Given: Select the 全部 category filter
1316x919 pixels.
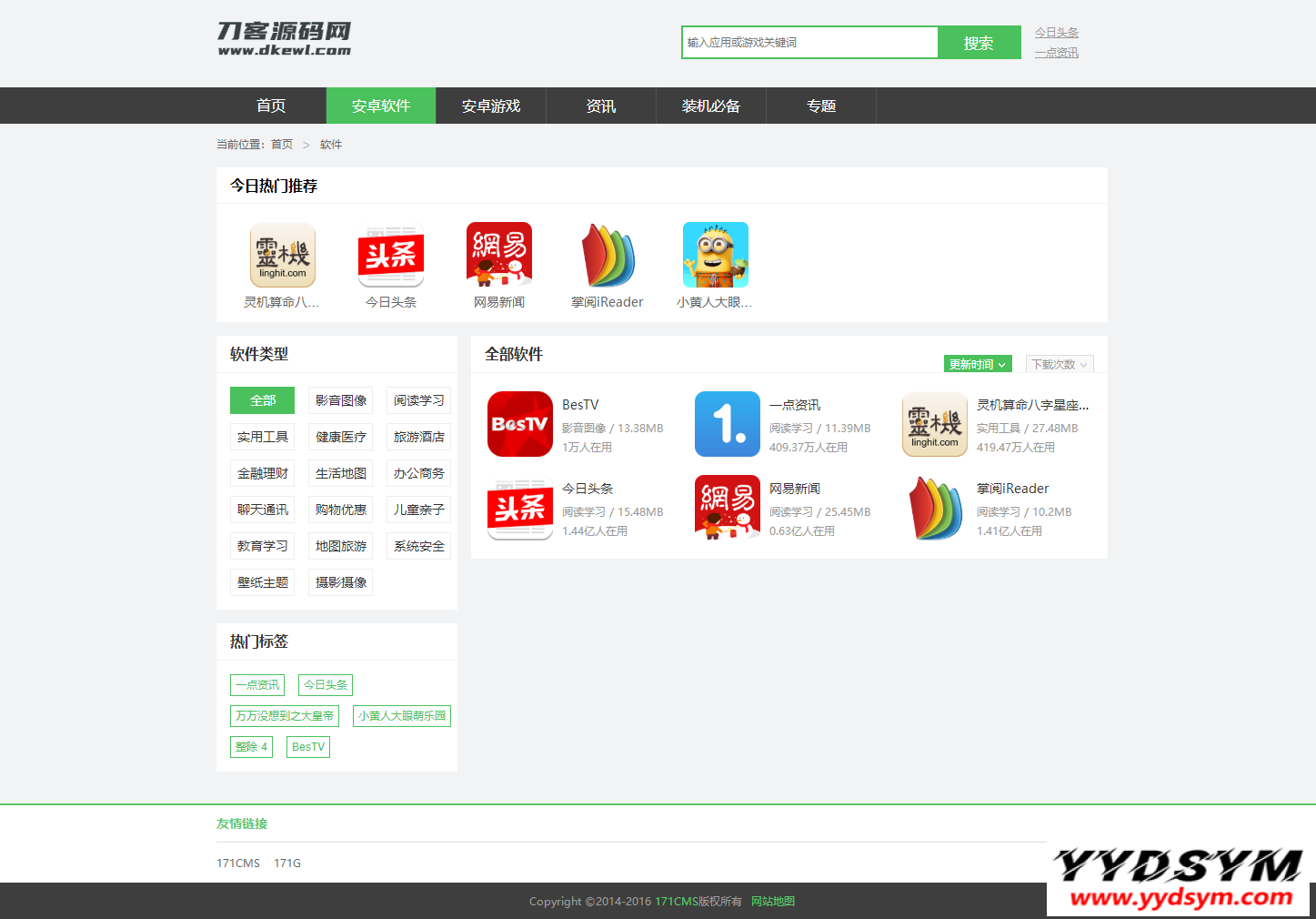Looking at the screenshot, I should 263,400.
